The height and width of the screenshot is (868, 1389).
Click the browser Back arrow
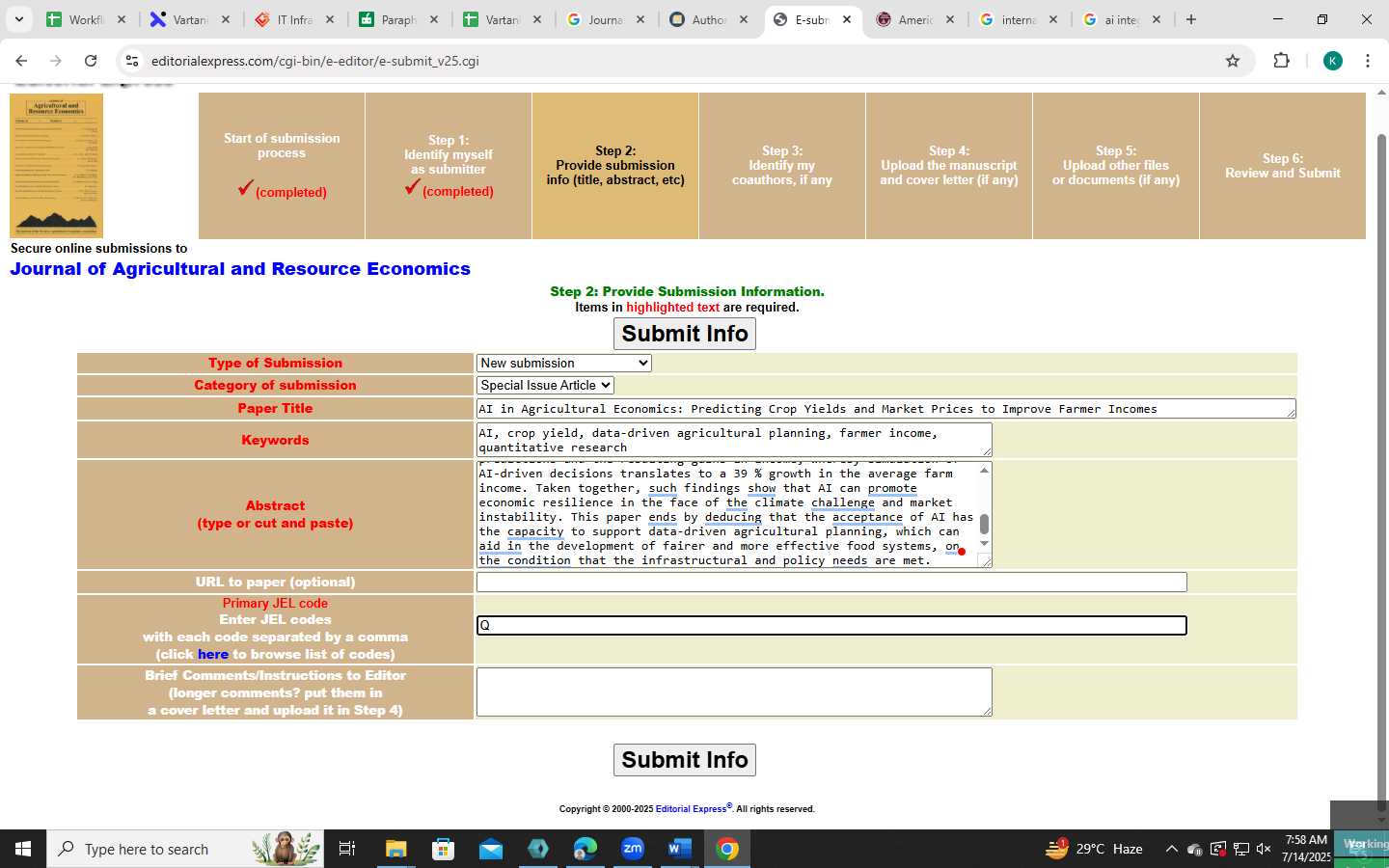click(x=21, y=61)
